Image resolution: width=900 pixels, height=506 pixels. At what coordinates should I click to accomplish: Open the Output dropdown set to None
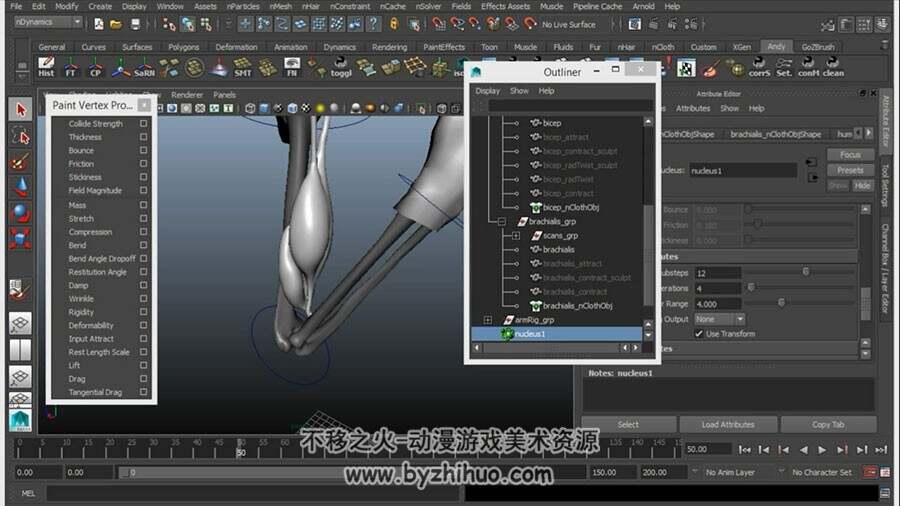point(719,319)
